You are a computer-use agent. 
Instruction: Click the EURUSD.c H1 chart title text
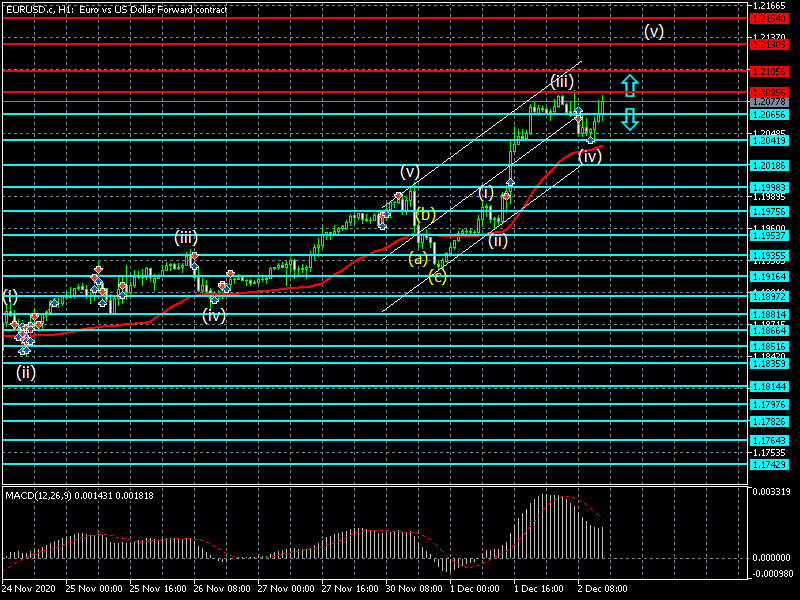pyautogui.click(x=116, y=9)
